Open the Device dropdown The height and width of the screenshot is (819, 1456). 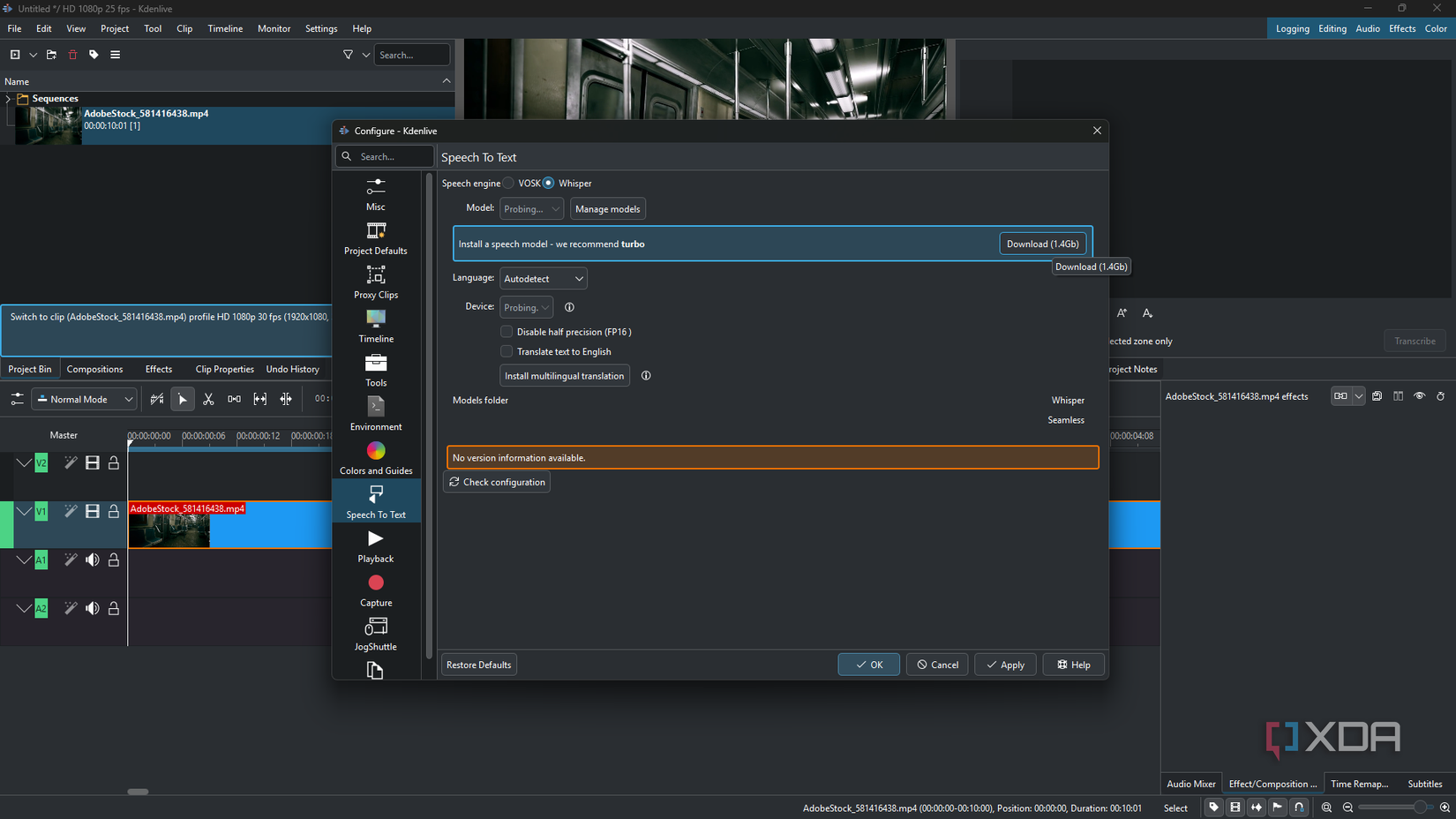pos(526,307)
